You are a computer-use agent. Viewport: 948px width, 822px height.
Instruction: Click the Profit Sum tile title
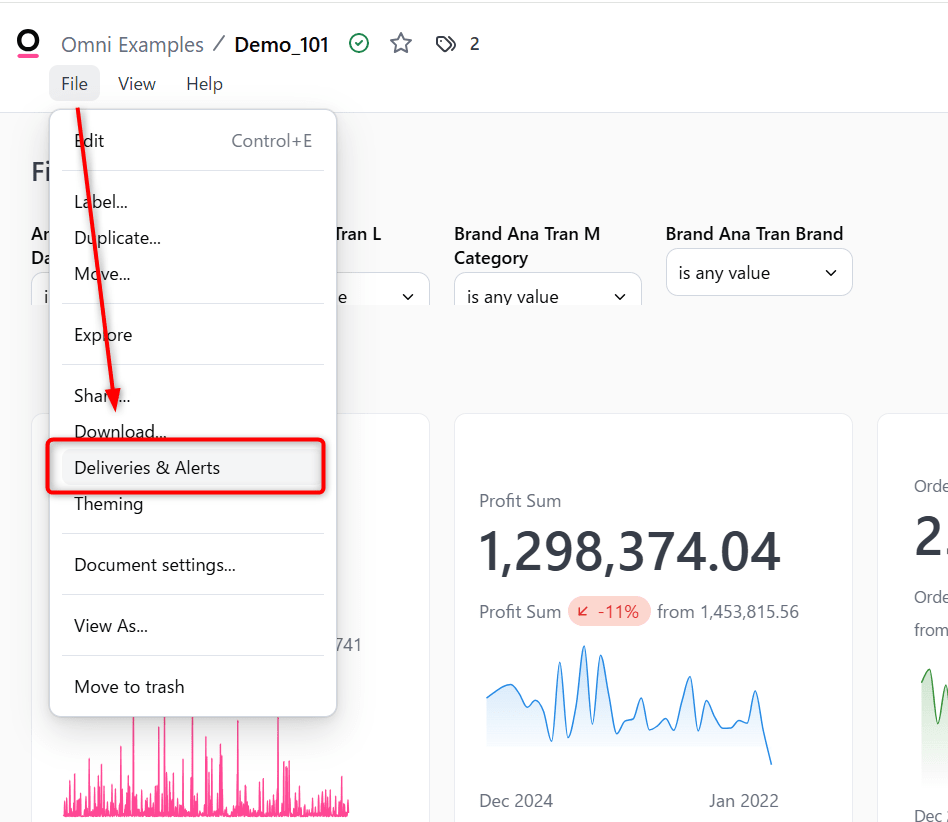tap(520, 501)
